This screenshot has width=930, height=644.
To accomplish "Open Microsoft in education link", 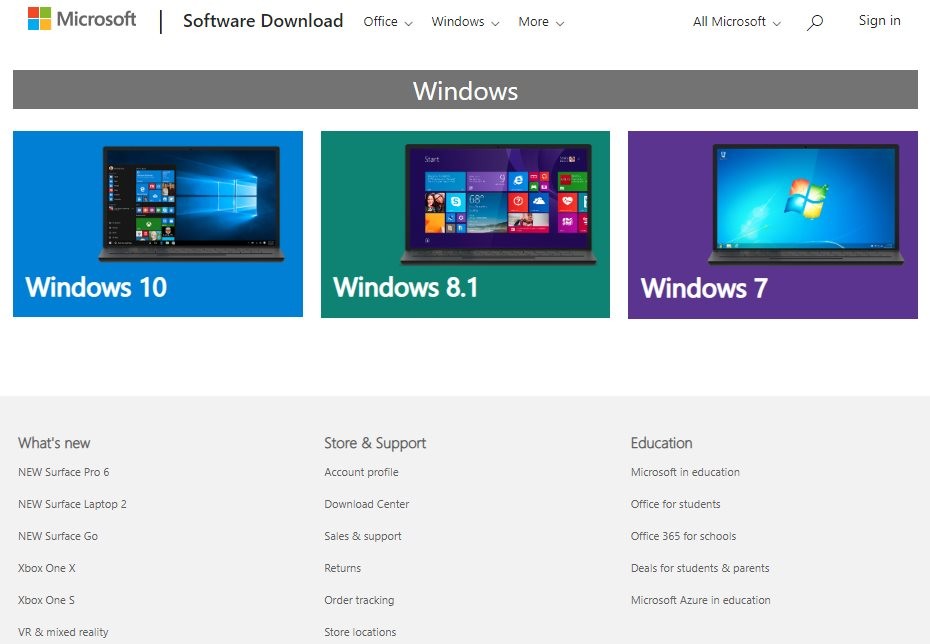I will 685,472.
